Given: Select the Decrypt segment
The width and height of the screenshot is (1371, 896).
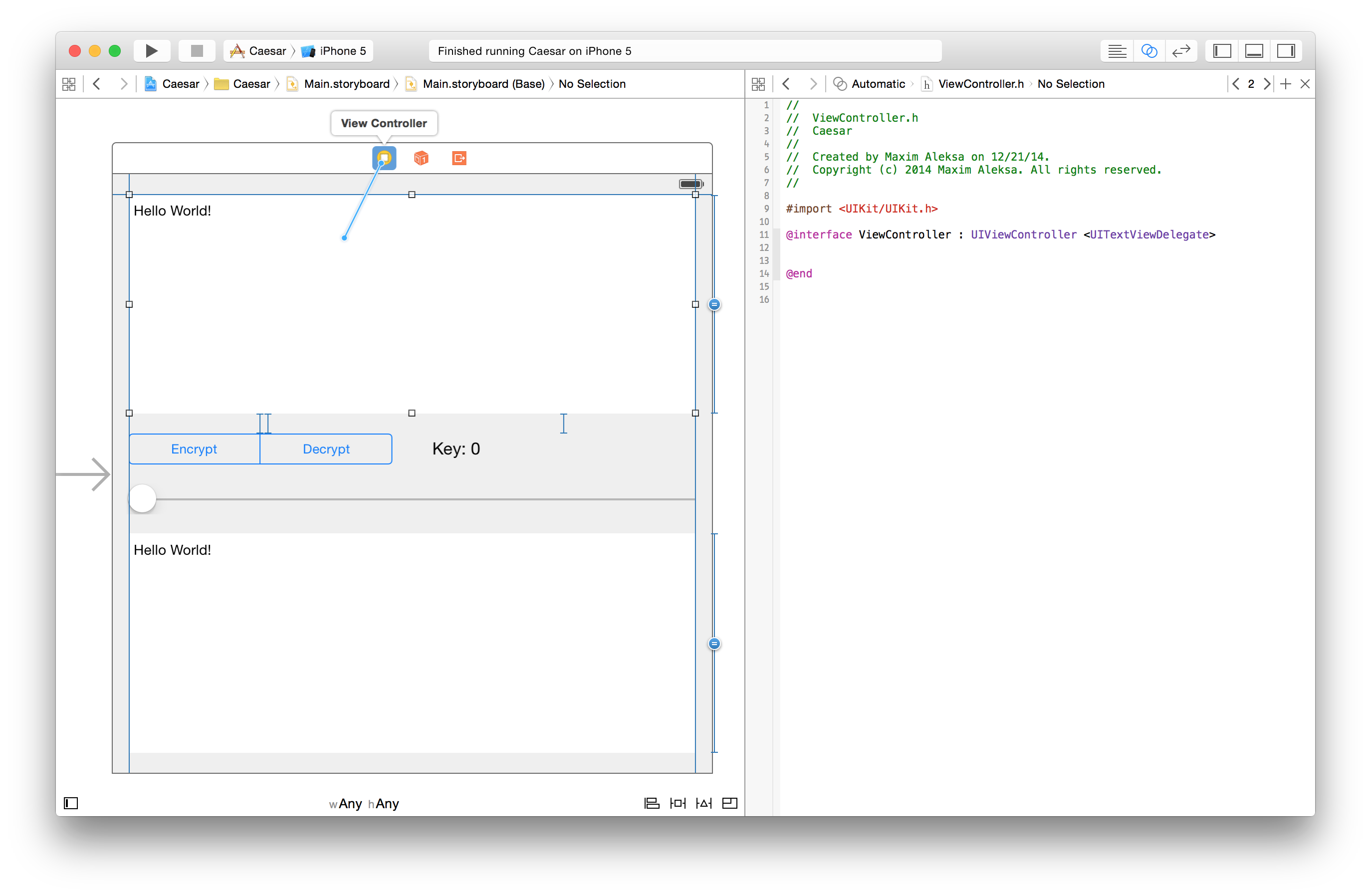Looking at the screenshot, I should 326,449.
